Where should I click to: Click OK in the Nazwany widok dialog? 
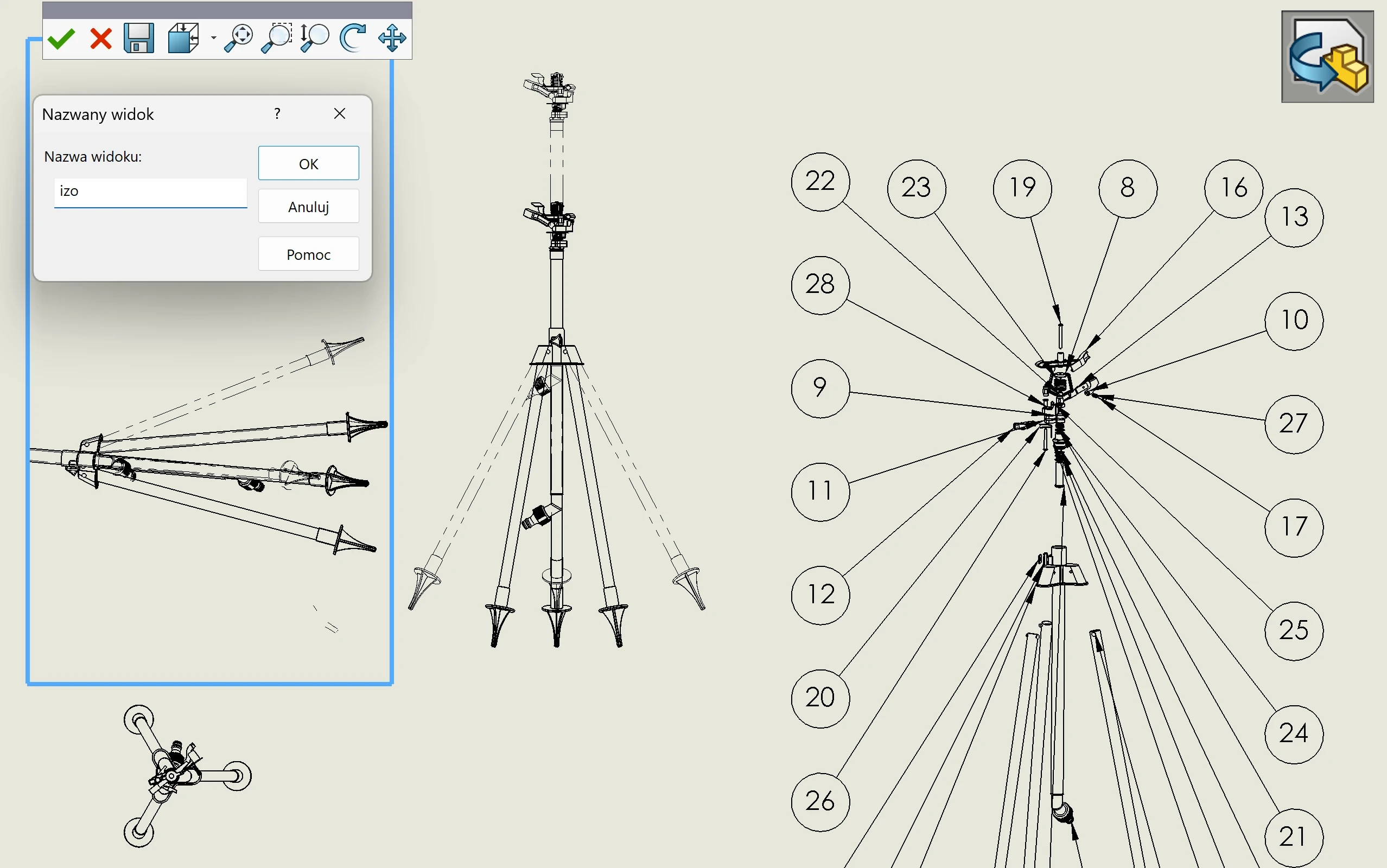coord(308,164)
